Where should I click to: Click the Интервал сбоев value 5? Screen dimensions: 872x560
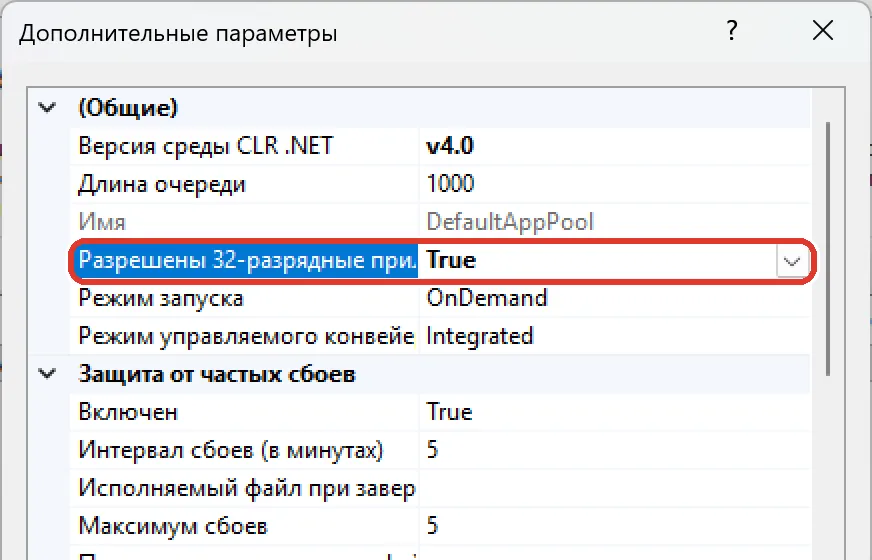click(614, 450)
